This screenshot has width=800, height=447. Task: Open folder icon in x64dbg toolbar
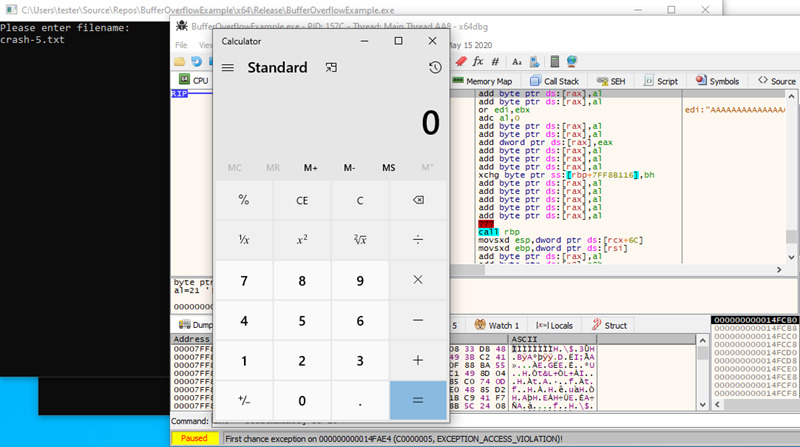(180, 62)
